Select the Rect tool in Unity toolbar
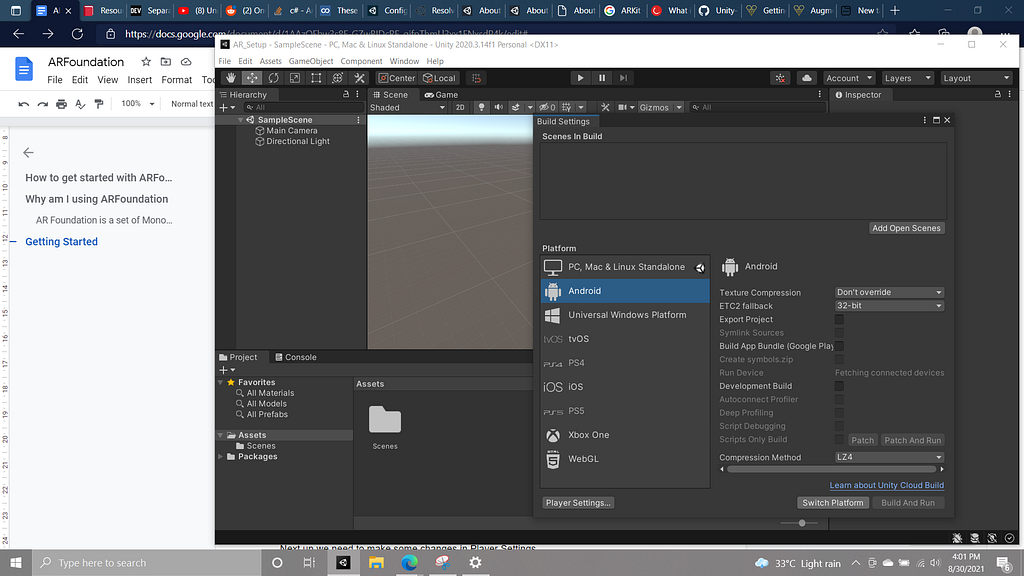 click(316, 78)
